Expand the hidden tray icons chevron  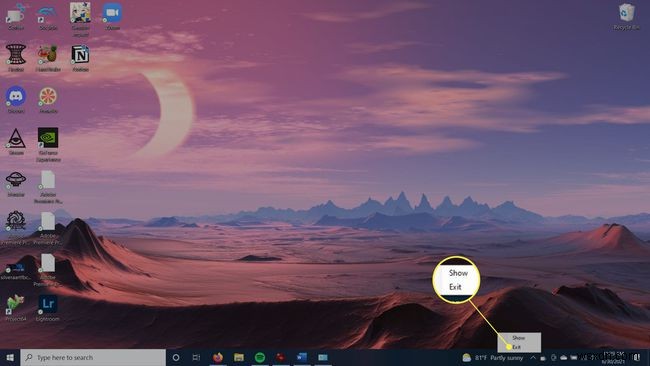(533, 357)
